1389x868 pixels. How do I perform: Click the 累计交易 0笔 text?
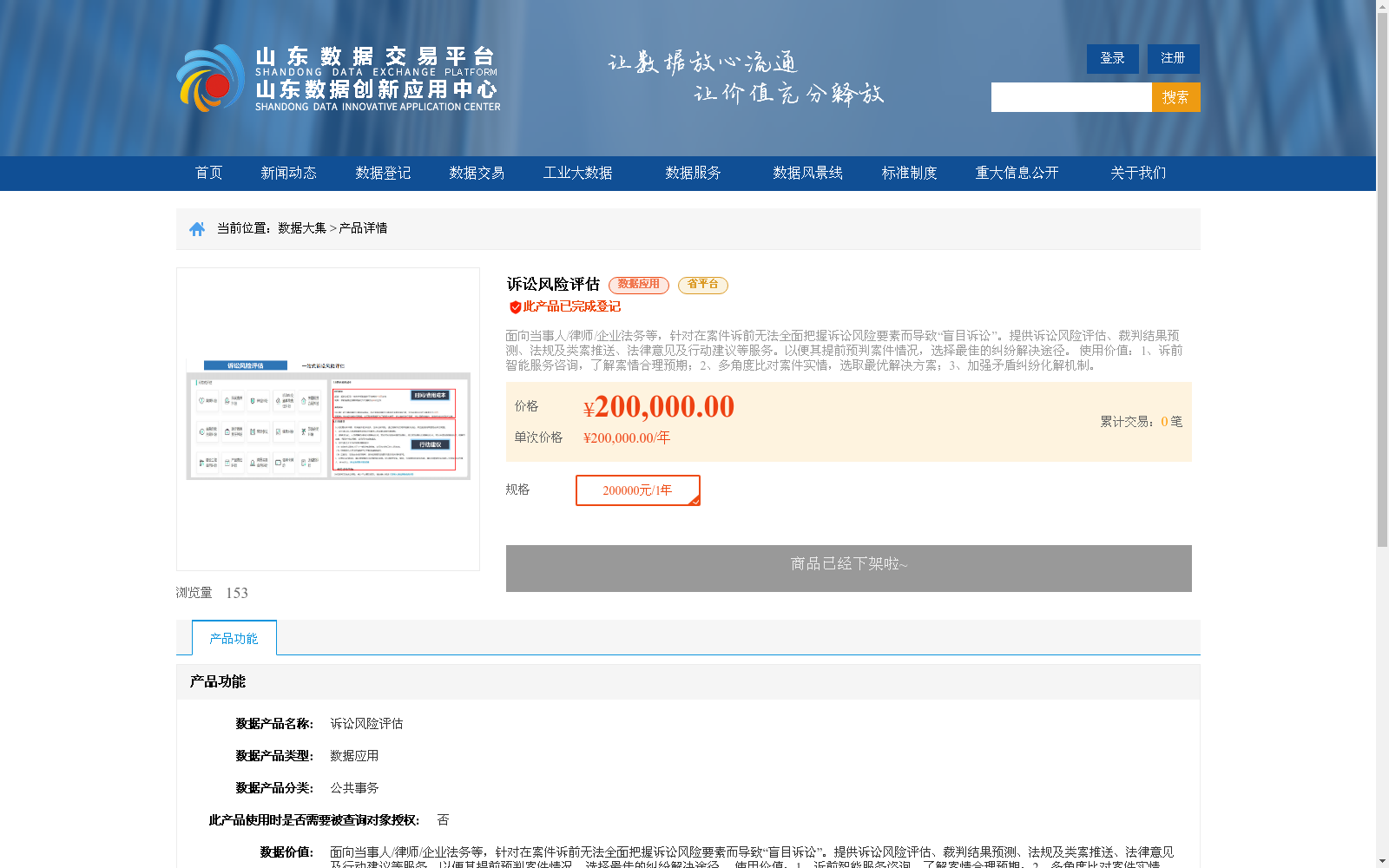pos(1142,422)
